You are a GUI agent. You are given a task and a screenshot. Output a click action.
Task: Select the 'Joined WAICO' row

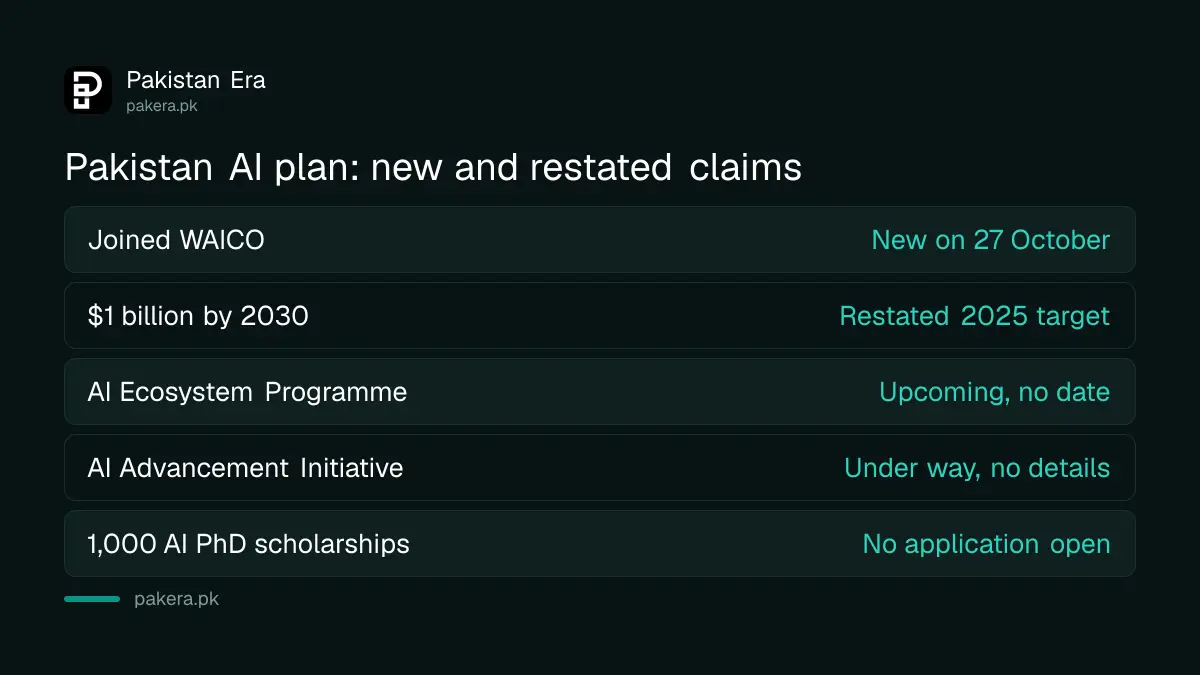[600, 240]
